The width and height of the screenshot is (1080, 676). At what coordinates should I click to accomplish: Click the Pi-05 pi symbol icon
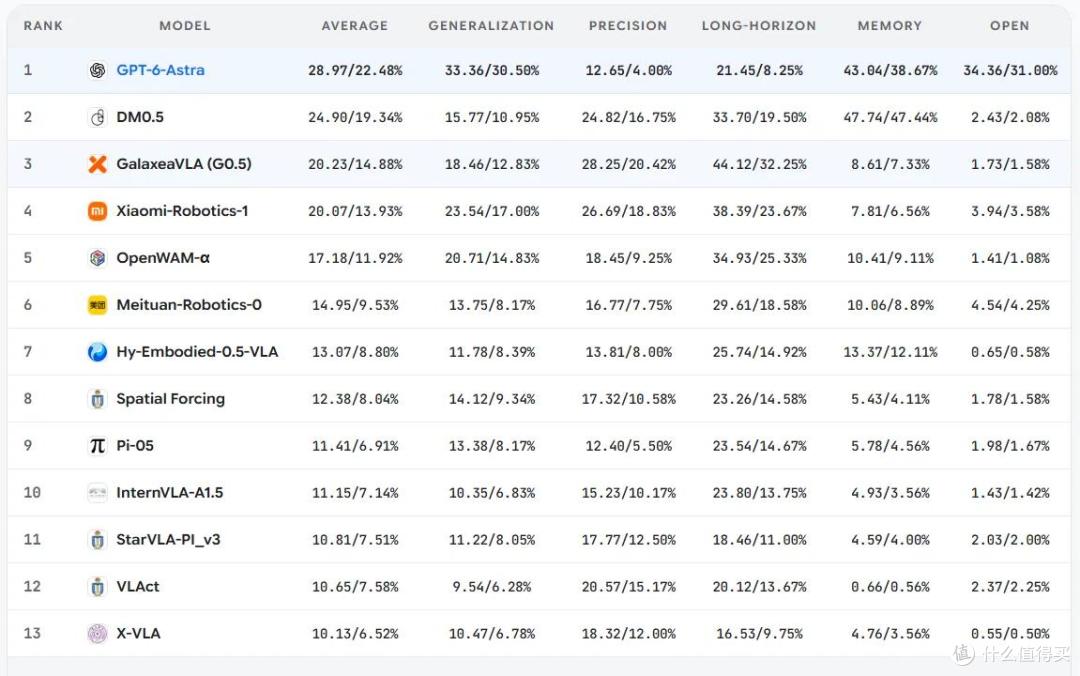[x=97, y=446]
